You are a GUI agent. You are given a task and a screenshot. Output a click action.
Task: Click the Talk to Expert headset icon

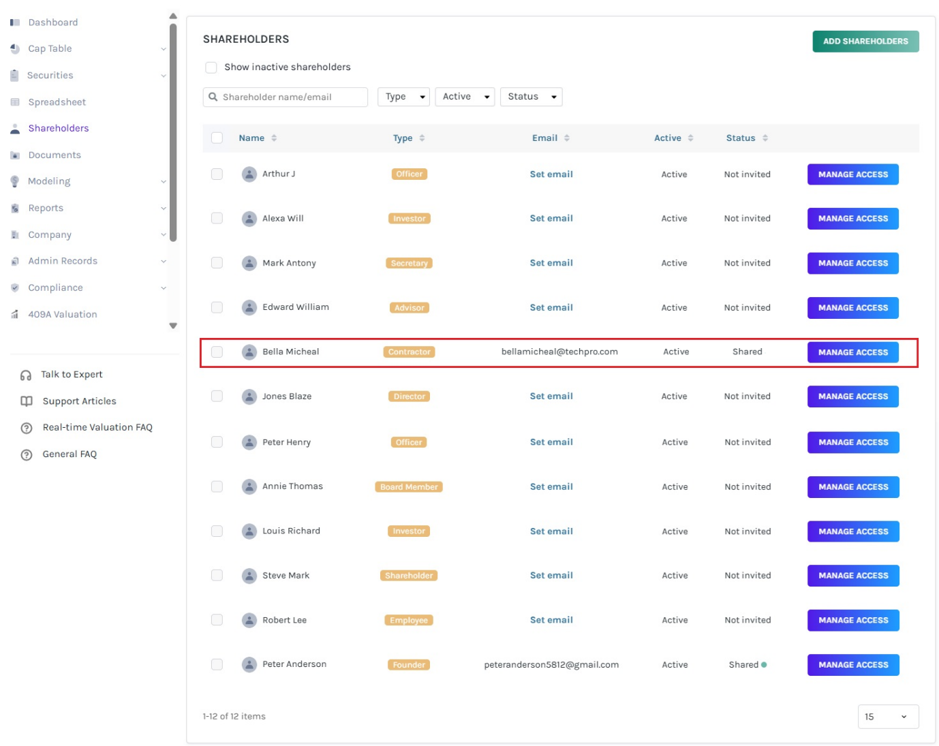click(26, 375)
